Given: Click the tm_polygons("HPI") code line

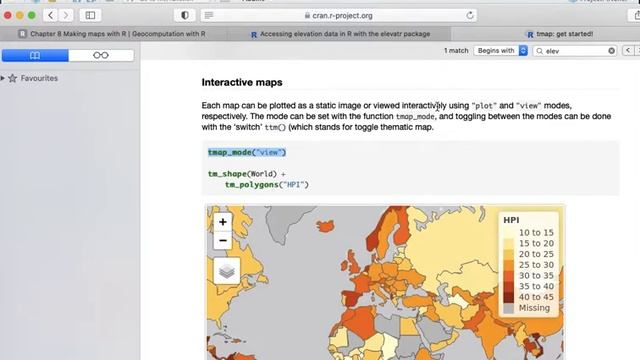Looking at the screenshot, I should (x=267, y=184).
